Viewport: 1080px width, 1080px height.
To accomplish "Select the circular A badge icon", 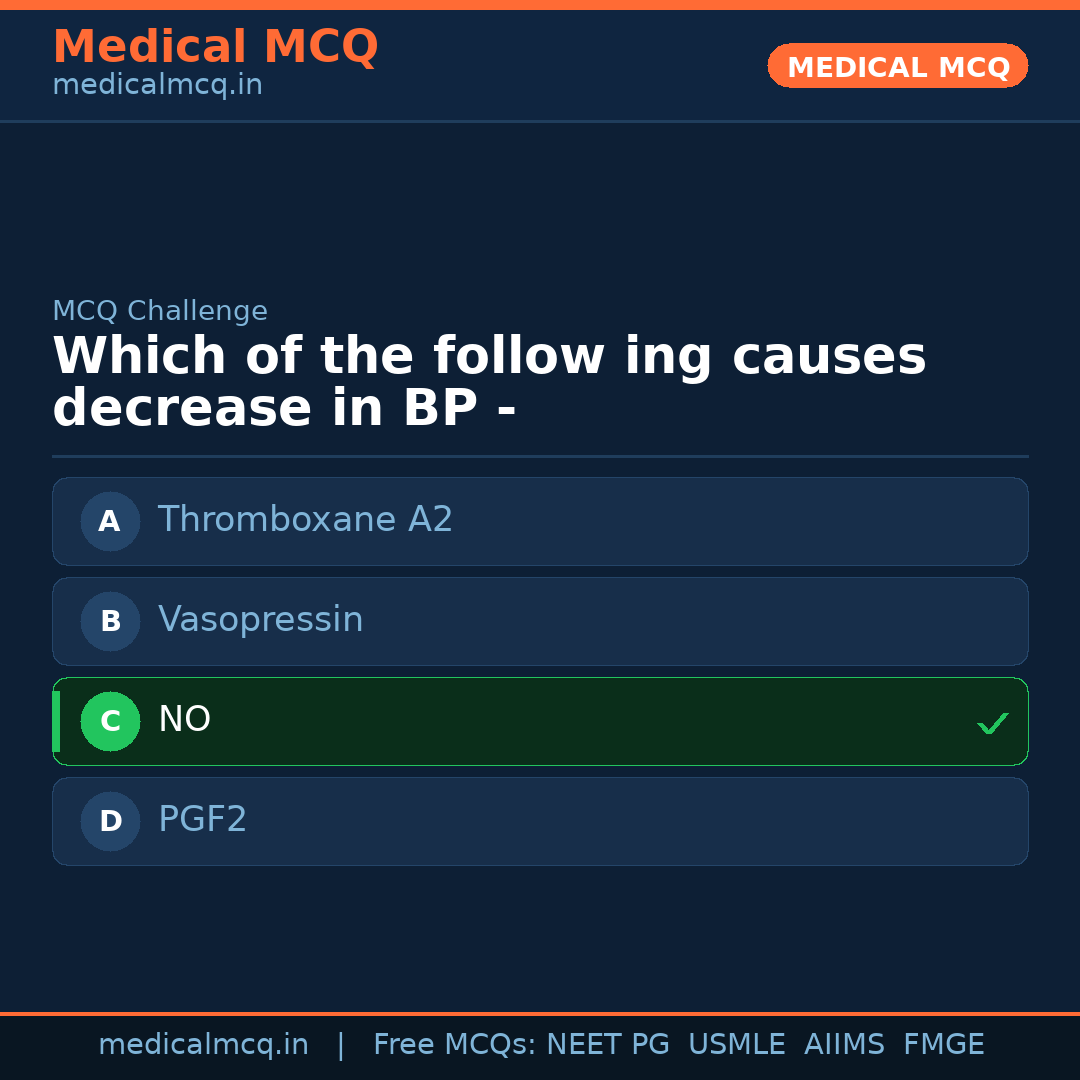I will [110, 521].
